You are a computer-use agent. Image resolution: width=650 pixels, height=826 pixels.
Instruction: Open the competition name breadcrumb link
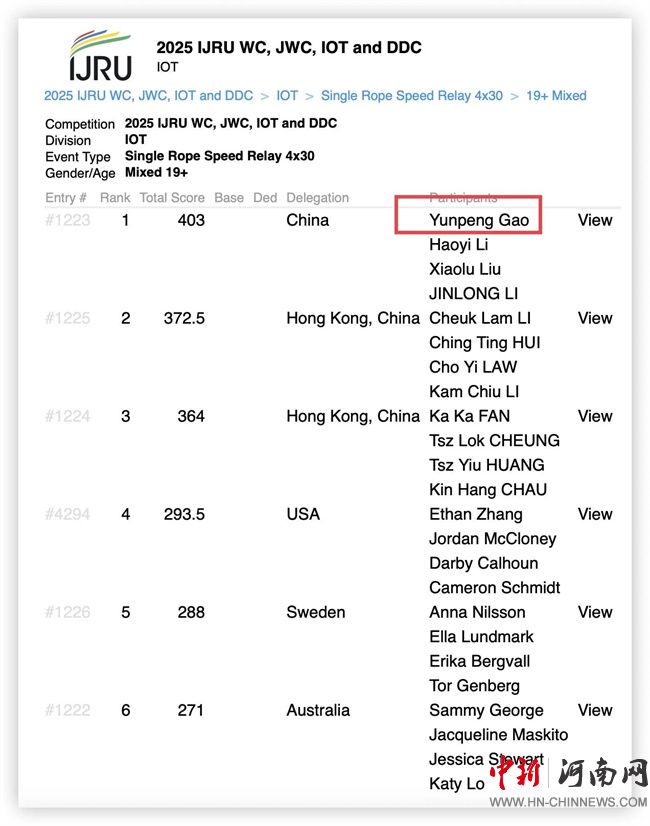click(x=148, y=96)
